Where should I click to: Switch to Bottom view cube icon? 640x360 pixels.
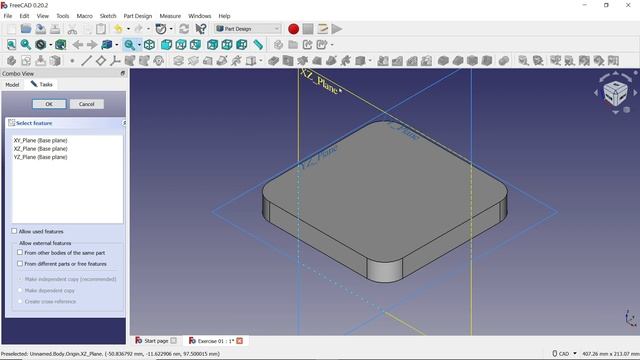point(227,44)
